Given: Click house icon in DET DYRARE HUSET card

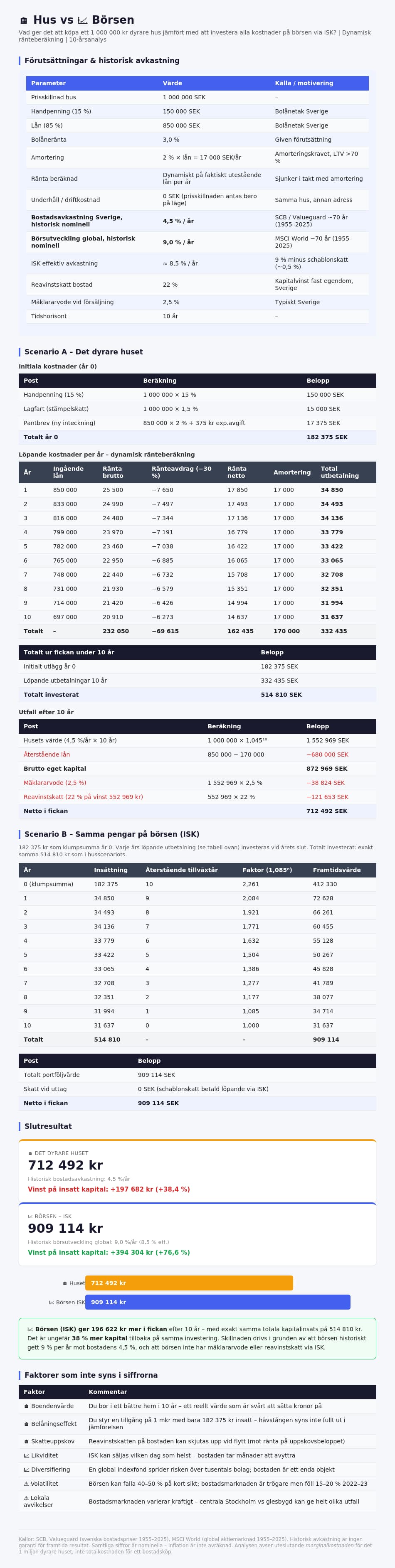Looking at the screenshot, I should click(30, 1153).
